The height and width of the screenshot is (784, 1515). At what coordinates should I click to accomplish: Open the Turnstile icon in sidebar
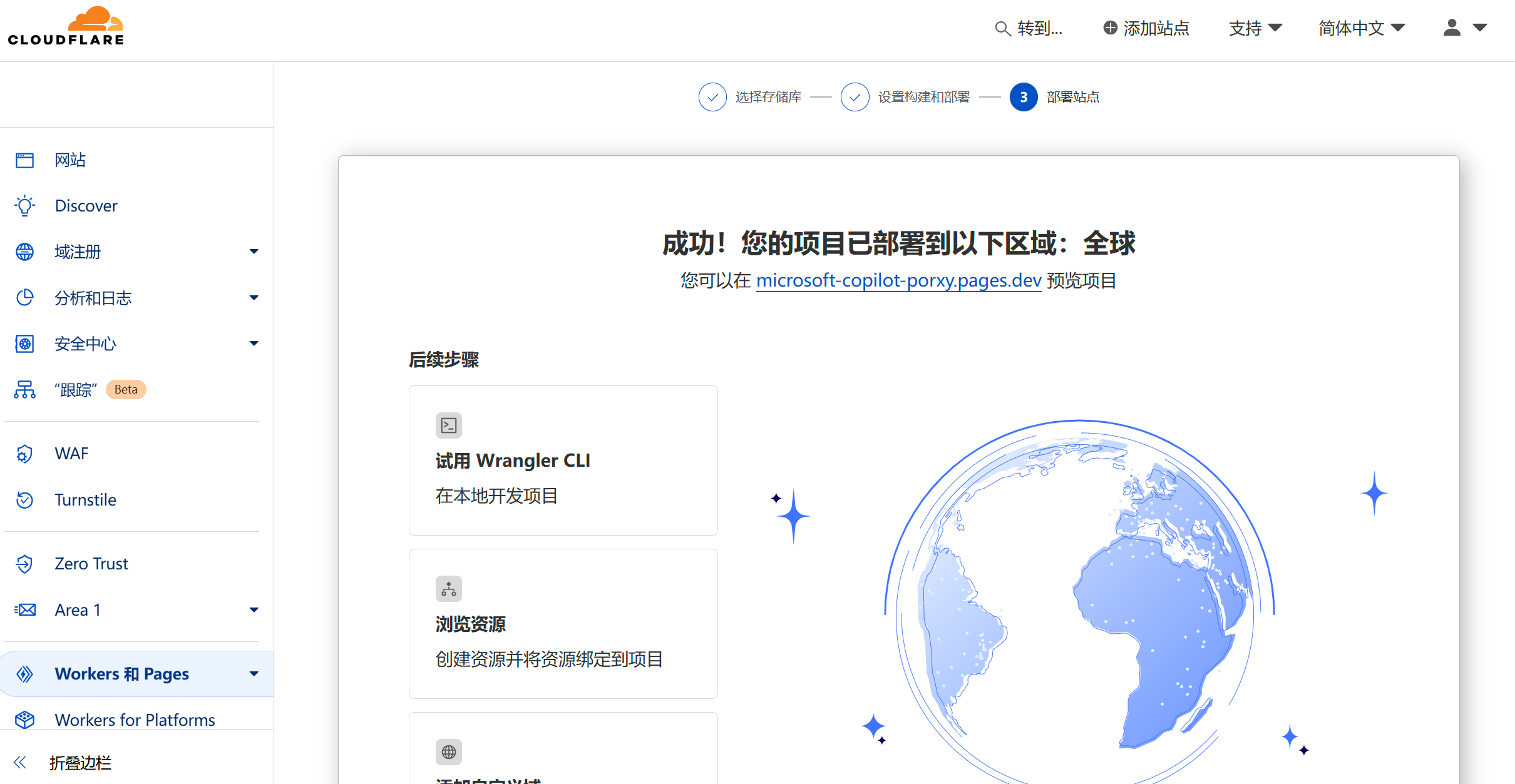tap(24, 500)
